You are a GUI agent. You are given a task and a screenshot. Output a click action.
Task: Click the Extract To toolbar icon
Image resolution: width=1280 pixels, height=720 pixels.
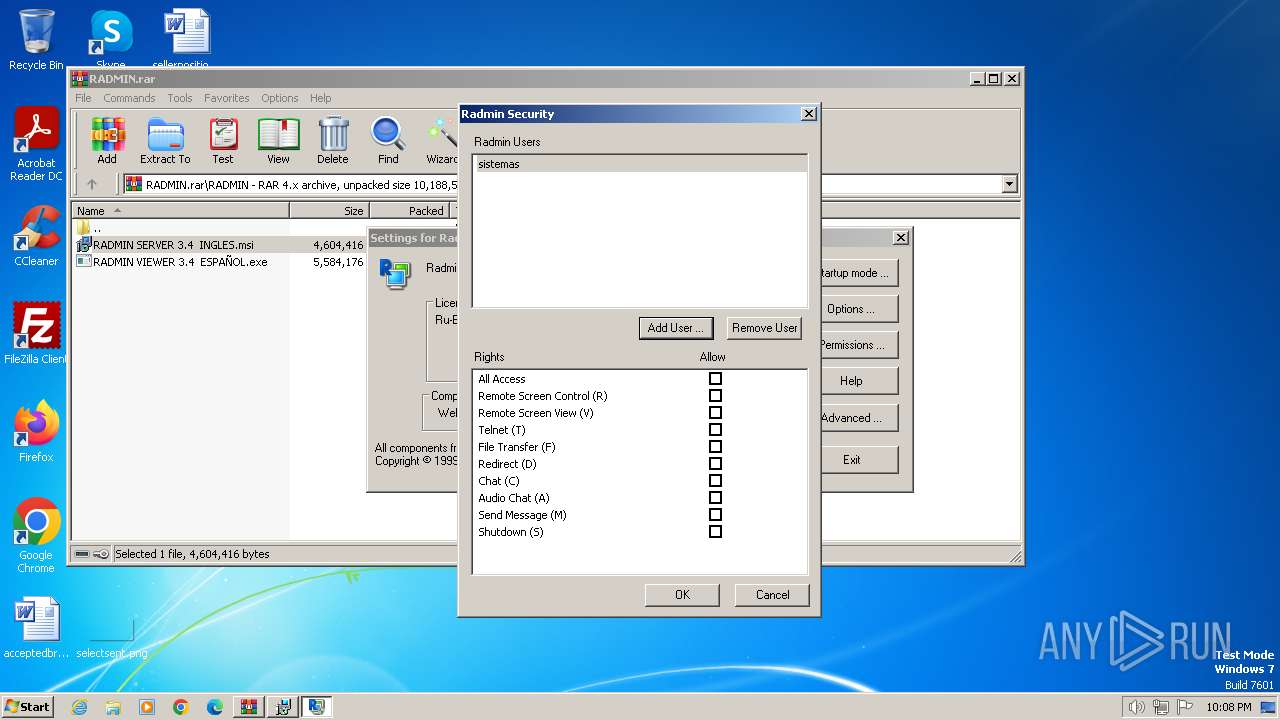coord(165,140)
